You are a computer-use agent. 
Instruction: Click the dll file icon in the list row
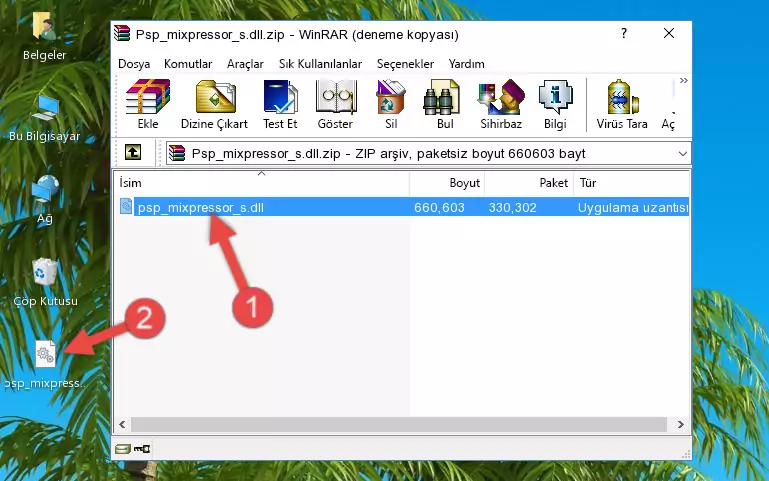(x=126, y=206)
